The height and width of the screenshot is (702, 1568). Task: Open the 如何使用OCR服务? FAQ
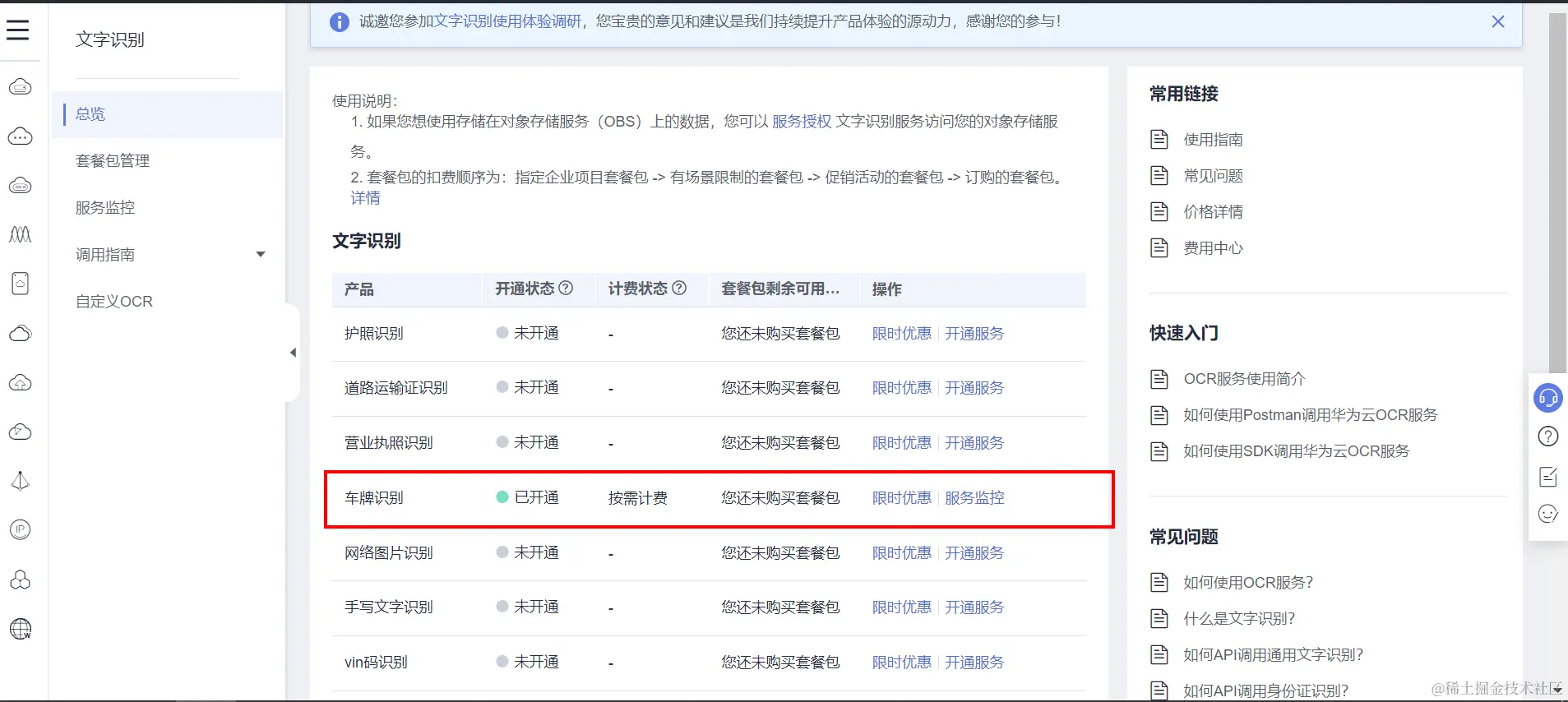(x=1248, y=583)
